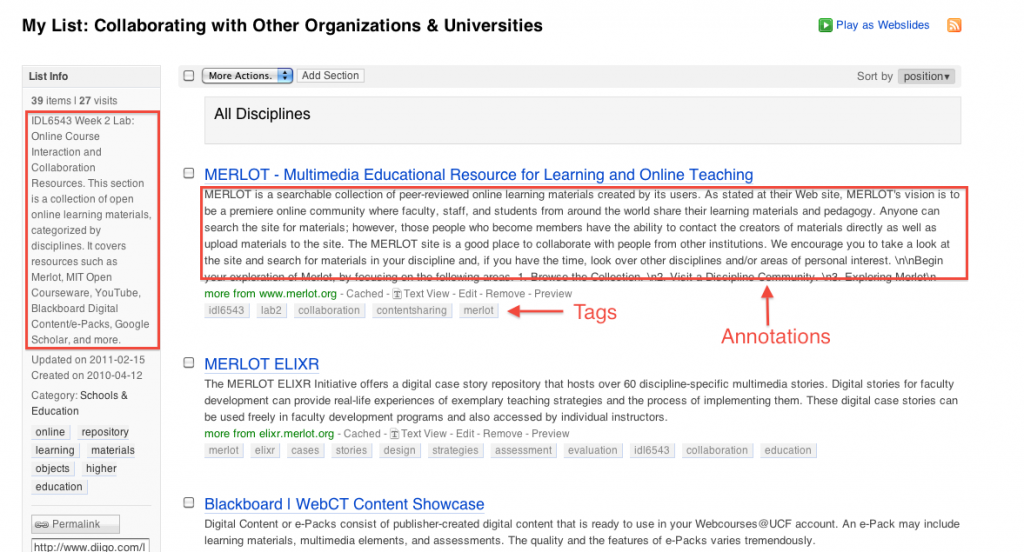Viewport: 1024px width, 552px height.
Task: Click the Text View icon under MERLOT entry
Action: (x=396, y=294)
